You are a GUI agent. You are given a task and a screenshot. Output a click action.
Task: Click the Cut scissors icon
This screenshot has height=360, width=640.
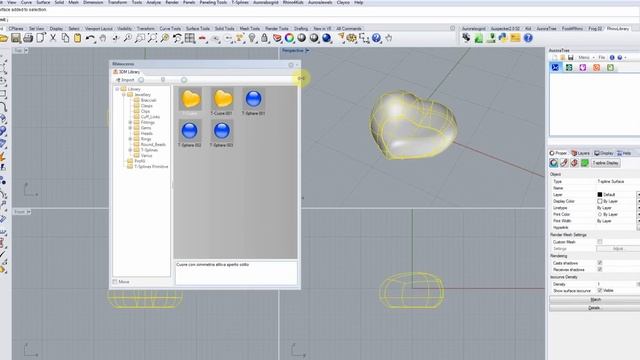click(x=53, y=38)
